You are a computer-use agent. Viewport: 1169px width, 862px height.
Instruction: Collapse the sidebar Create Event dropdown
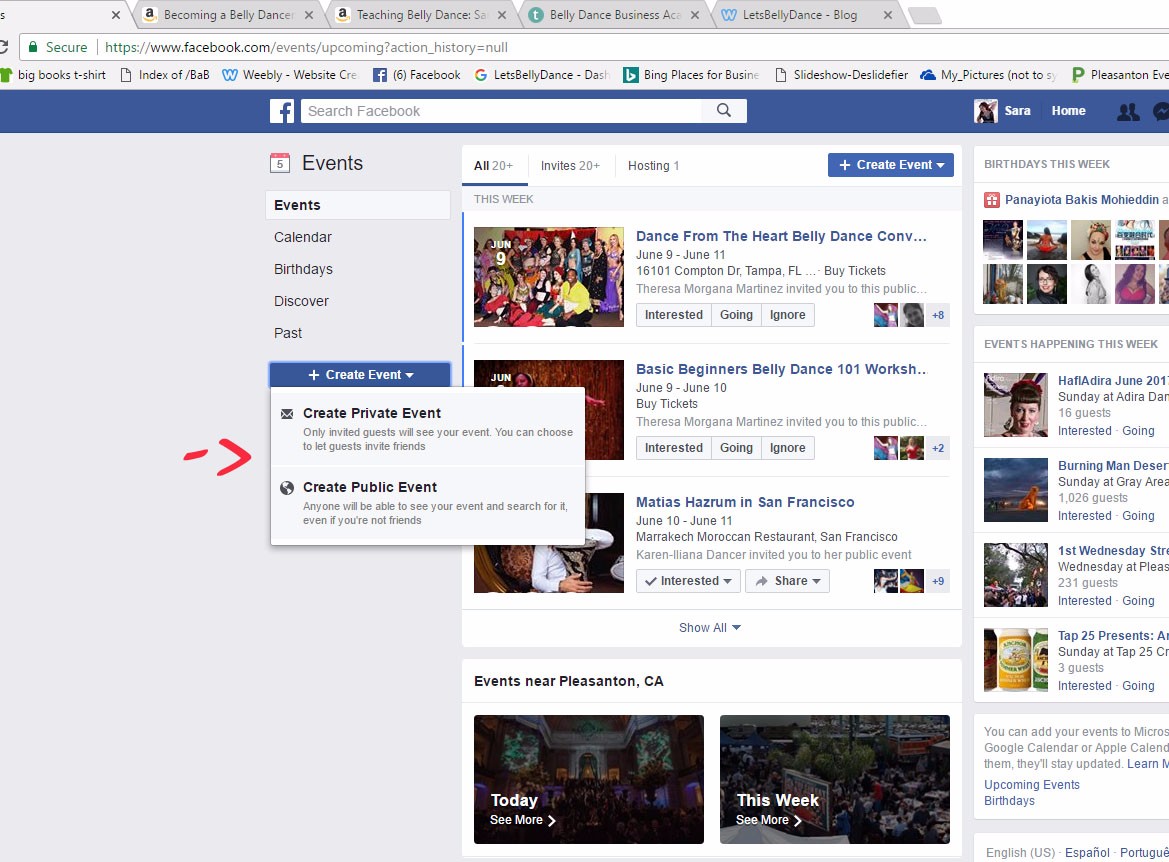[x=360, y=374]
